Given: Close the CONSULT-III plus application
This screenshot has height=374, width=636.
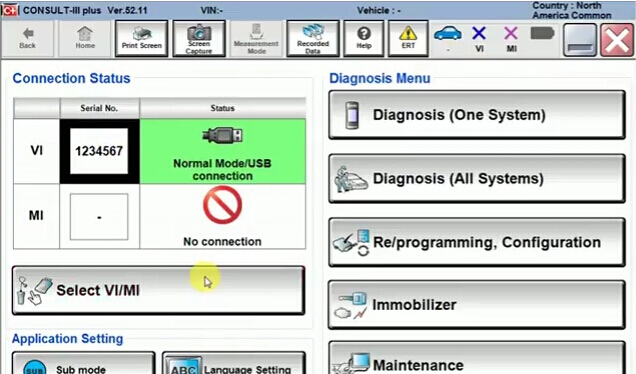Looking at the screenshot, I should coord(617,39).
